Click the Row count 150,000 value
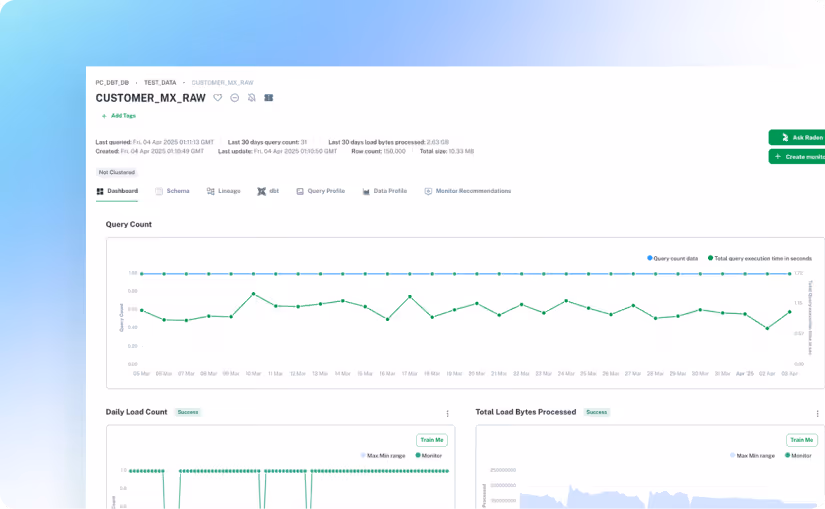Image resolution: width=825 pixels, height=509 pixels. pyautogui.click(x=394, y=151)
